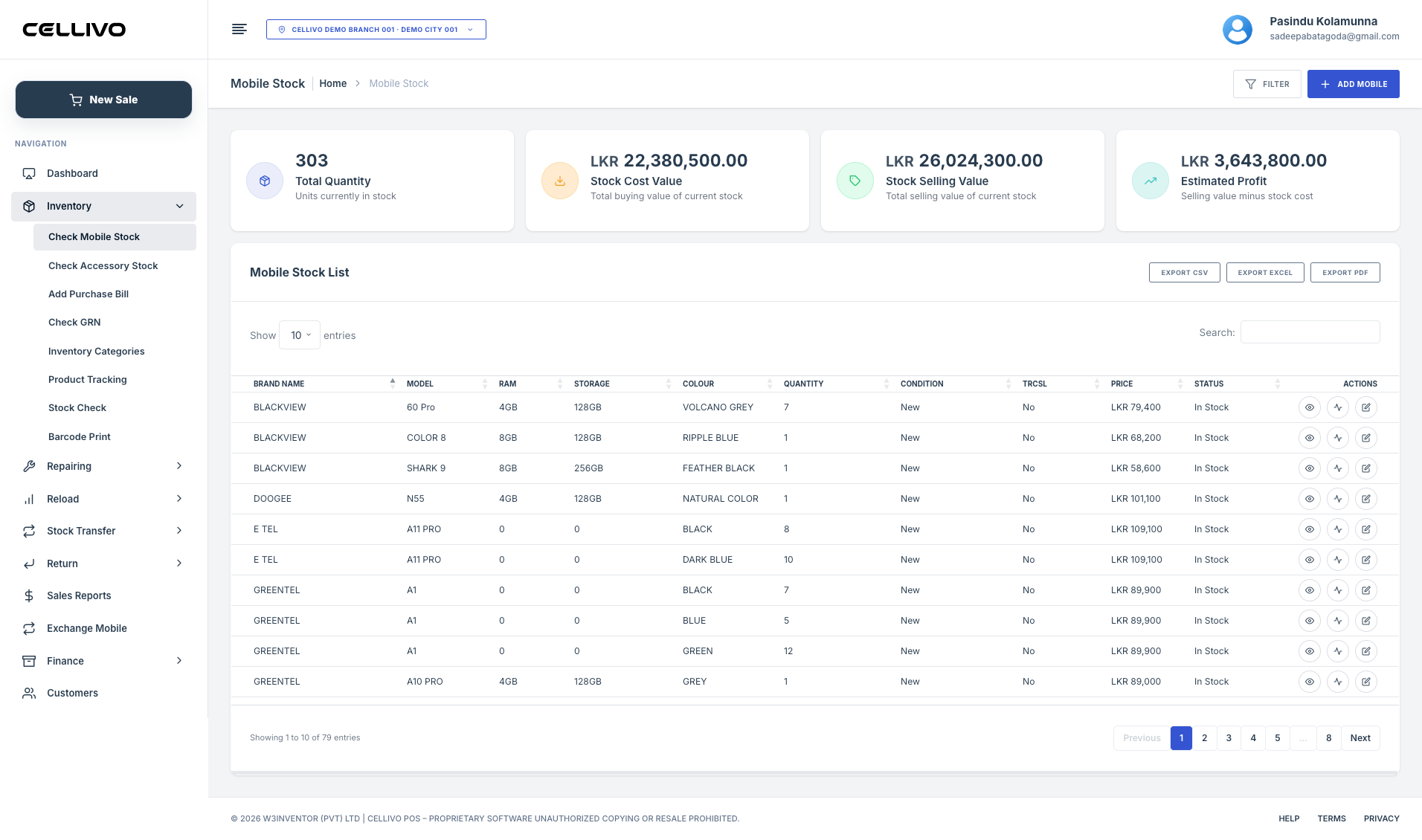The height and width of the screenshot is (840, 1422).
Task: Click the Dashboard monitor icon
Action: (x=29, y=173)
